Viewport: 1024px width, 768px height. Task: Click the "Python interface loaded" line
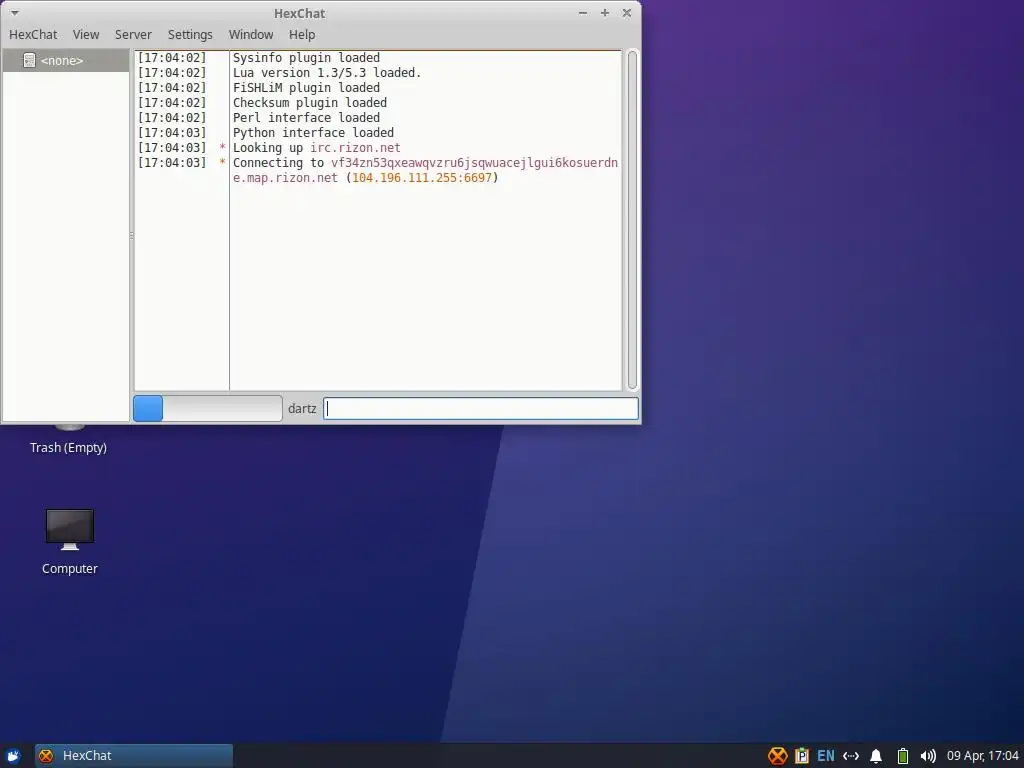[313, 133]
